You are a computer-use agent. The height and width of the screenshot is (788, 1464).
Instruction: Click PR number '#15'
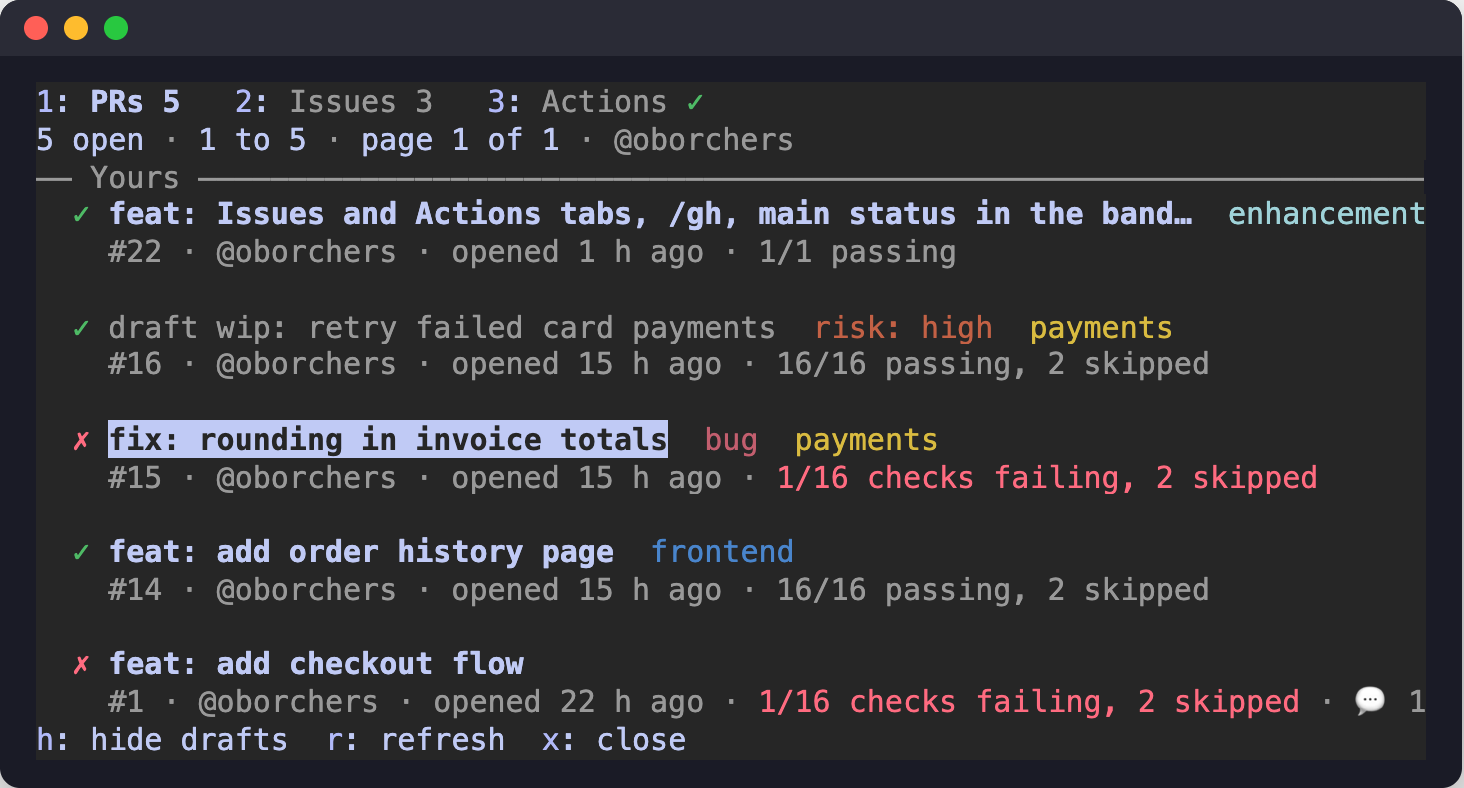pyautogui.click(x=135, y=478)
